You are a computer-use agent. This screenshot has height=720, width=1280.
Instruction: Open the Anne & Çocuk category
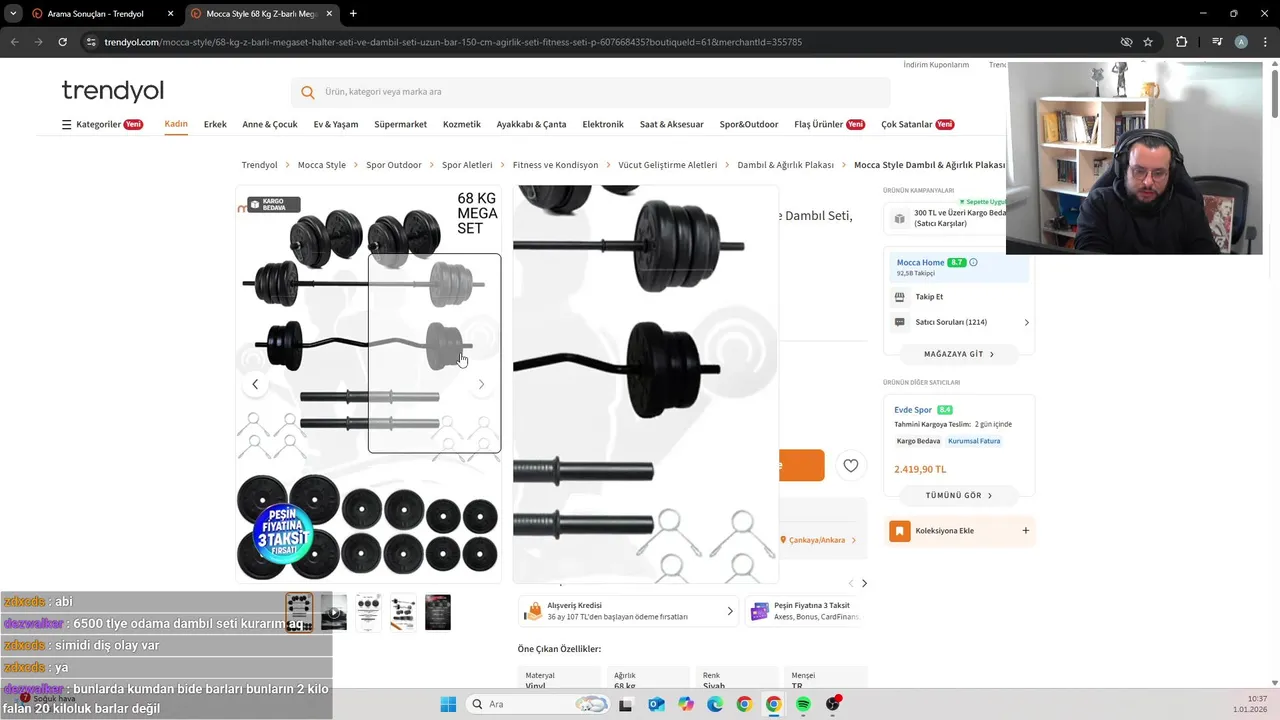pos(270,124)
